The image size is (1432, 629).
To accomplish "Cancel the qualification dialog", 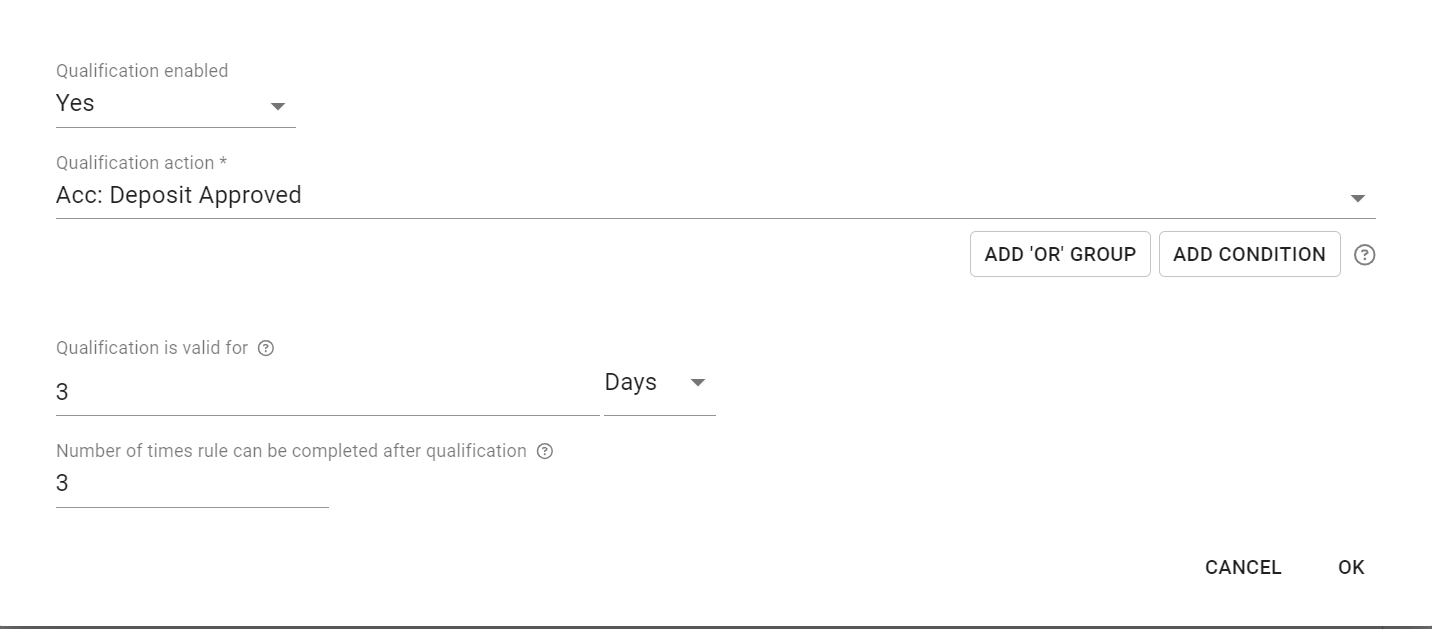I will (1243, 567).
